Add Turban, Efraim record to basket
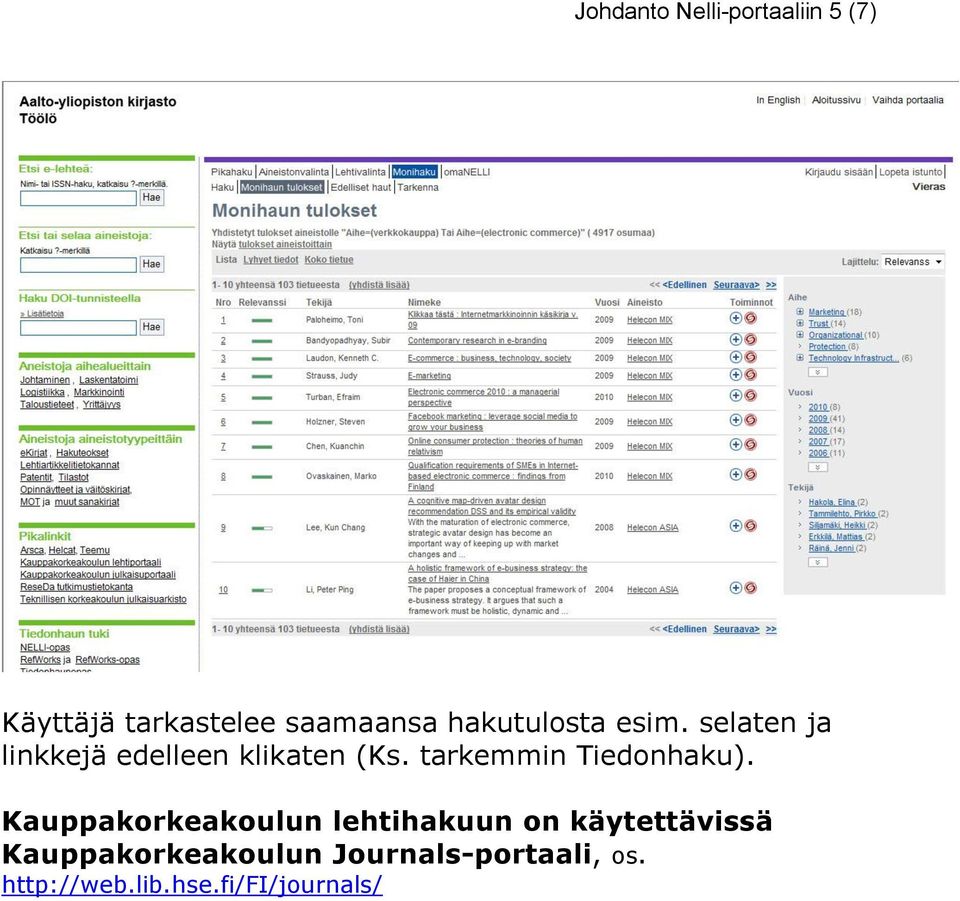 pyautogui.click(x=735, y=396)
